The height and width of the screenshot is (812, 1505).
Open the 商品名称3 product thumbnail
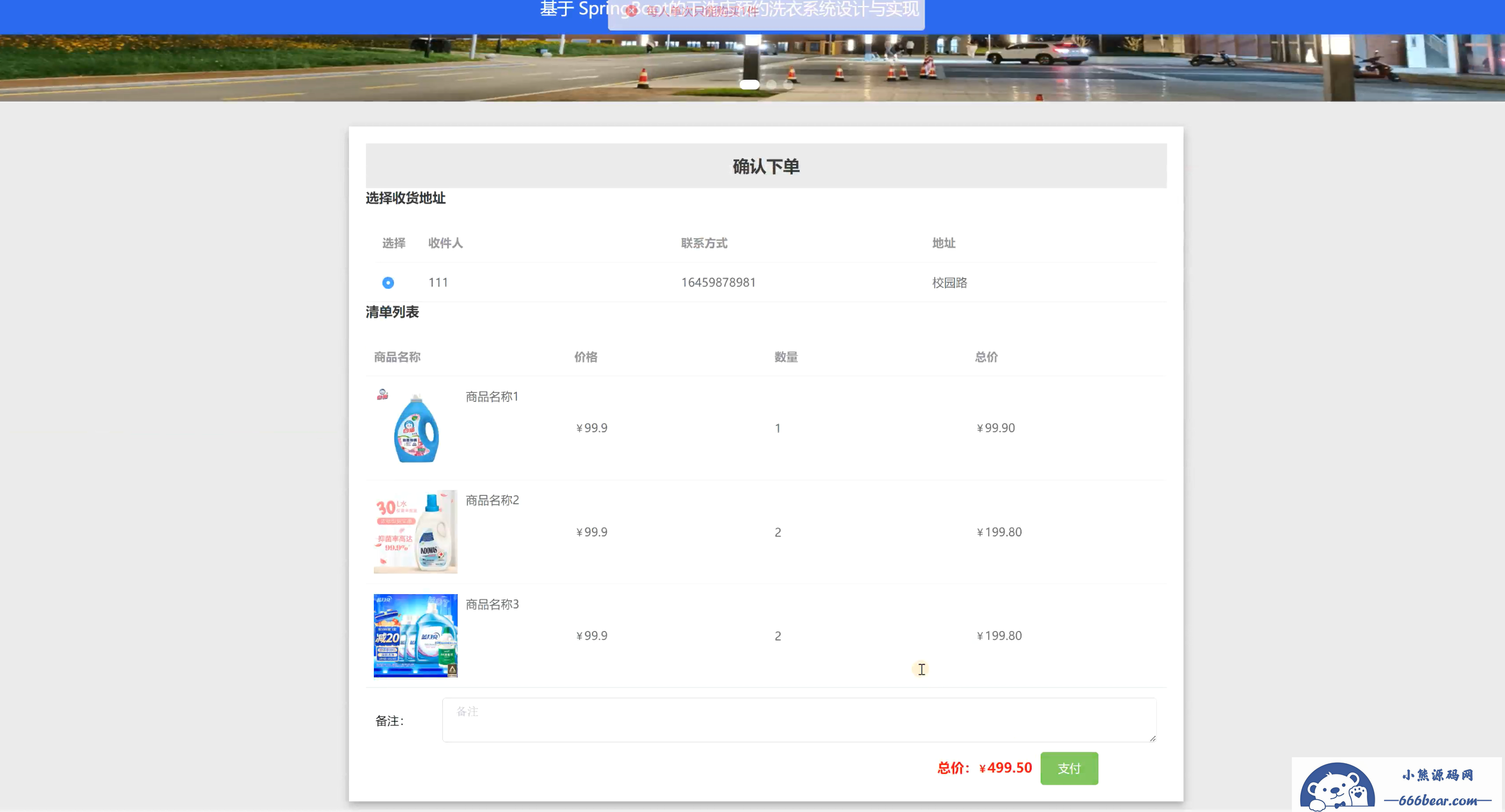[x=416, y=635]
